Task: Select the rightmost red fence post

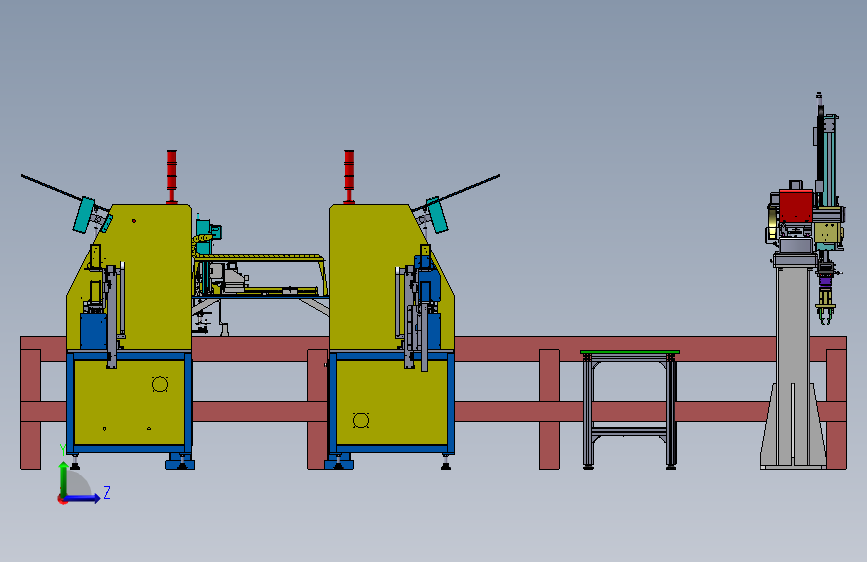Action: [x=837, y=409]
